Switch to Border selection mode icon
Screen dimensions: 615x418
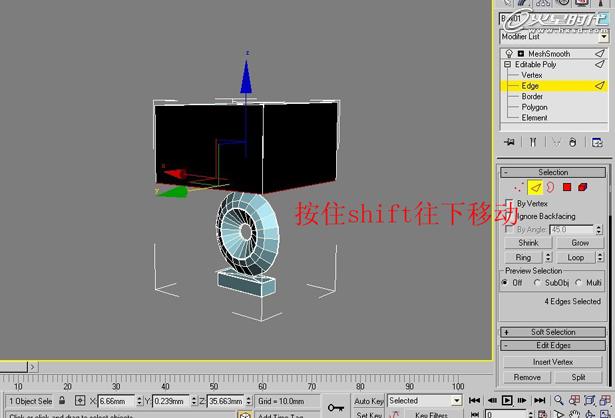coord(550,186)
